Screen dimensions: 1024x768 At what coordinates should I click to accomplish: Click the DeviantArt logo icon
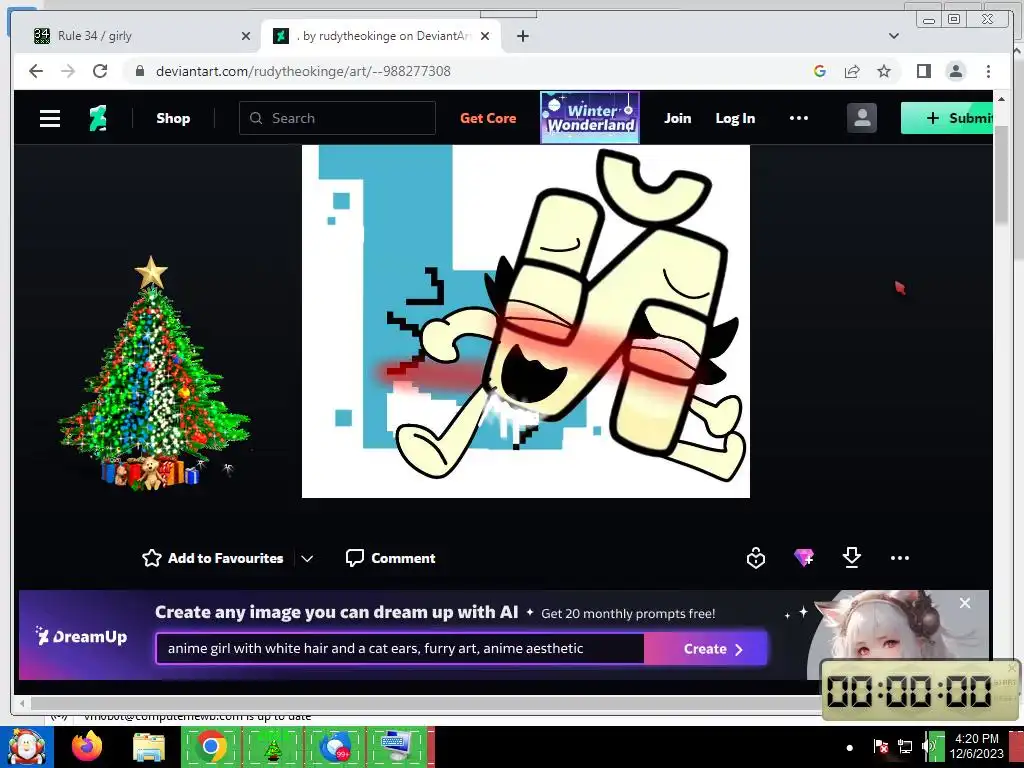click(98, 118)
